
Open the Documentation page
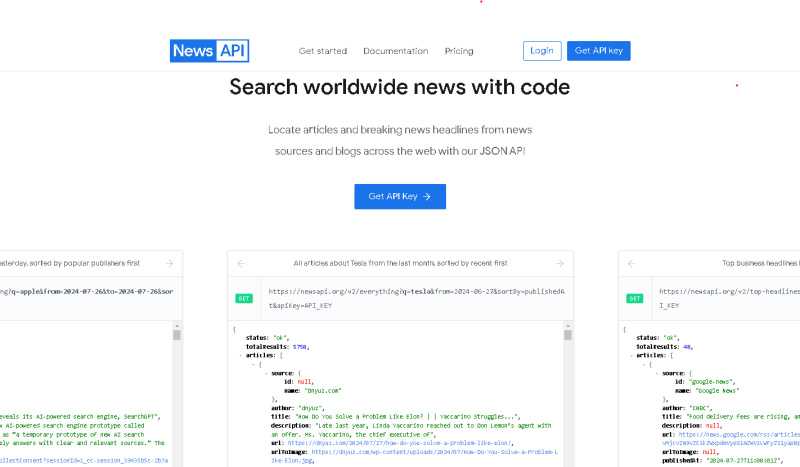click(x=395, y=51)
